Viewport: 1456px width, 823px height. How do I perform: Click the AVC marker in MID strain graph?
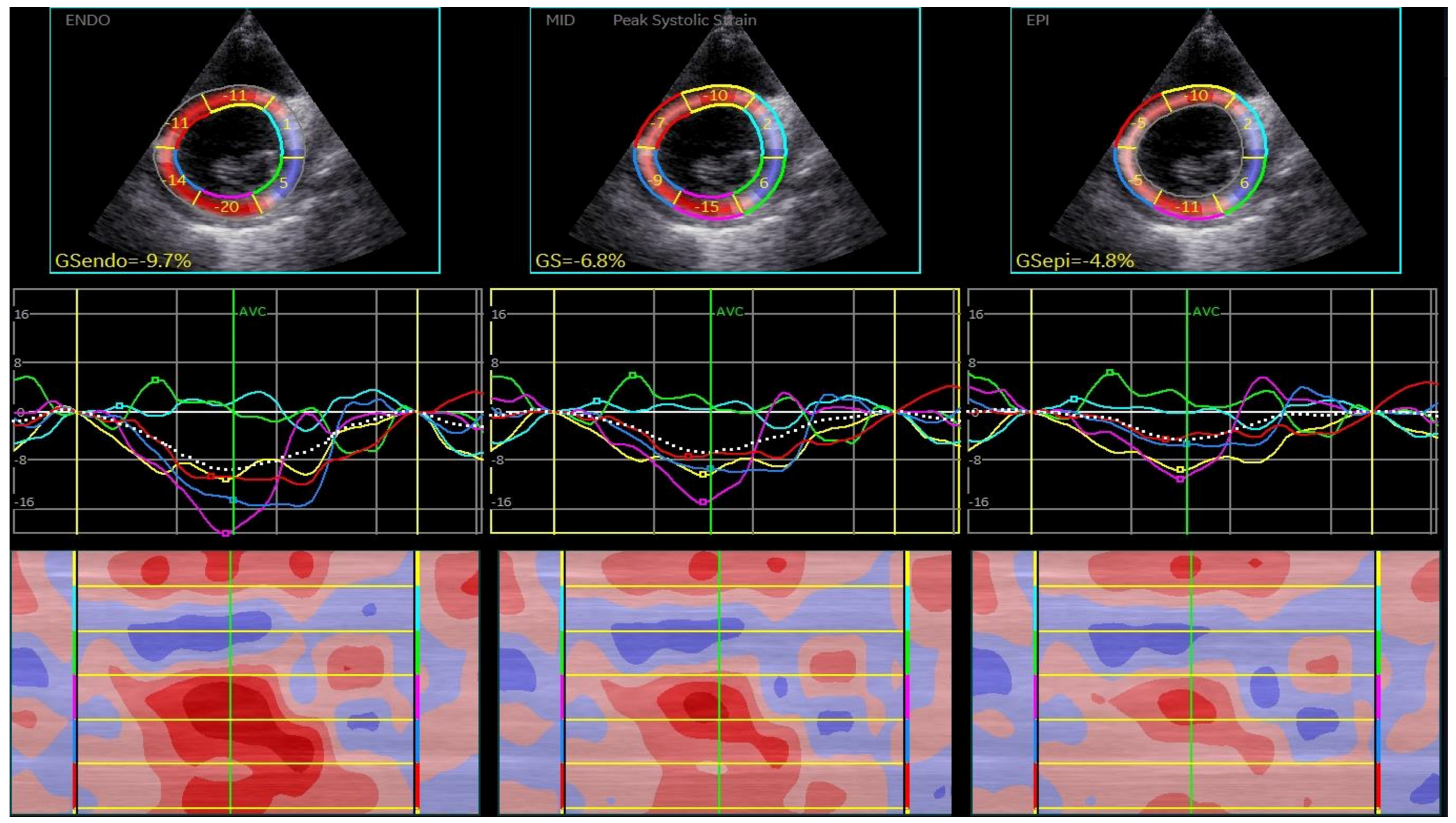click(730, 312)
